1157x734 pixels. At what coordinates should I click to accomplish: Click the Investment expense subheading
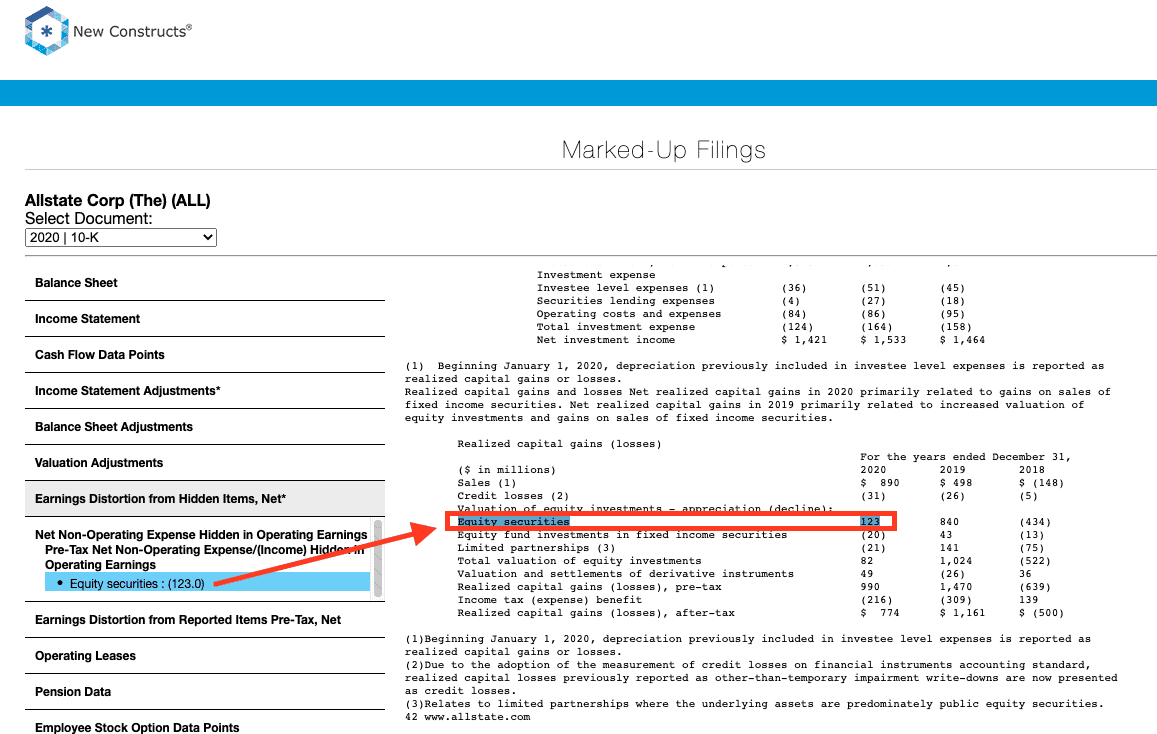(x=596, y=275)
